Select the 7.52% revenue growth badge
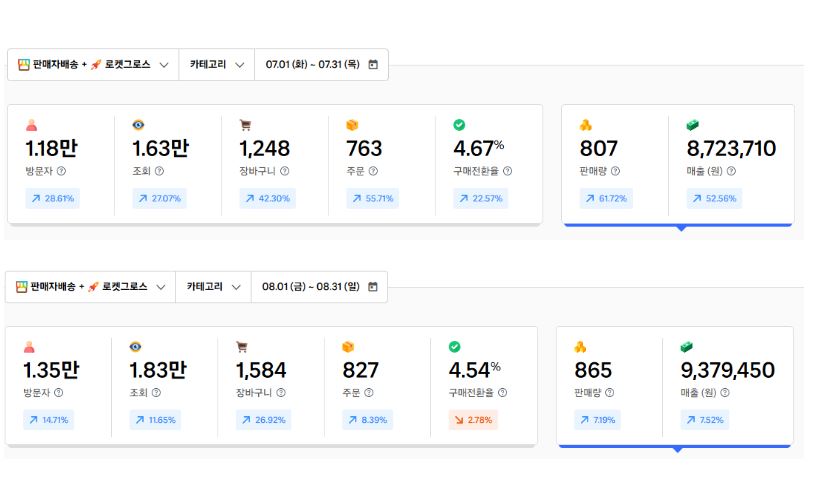The height and width of the screenshot is (477, 831). pos(705,420)
